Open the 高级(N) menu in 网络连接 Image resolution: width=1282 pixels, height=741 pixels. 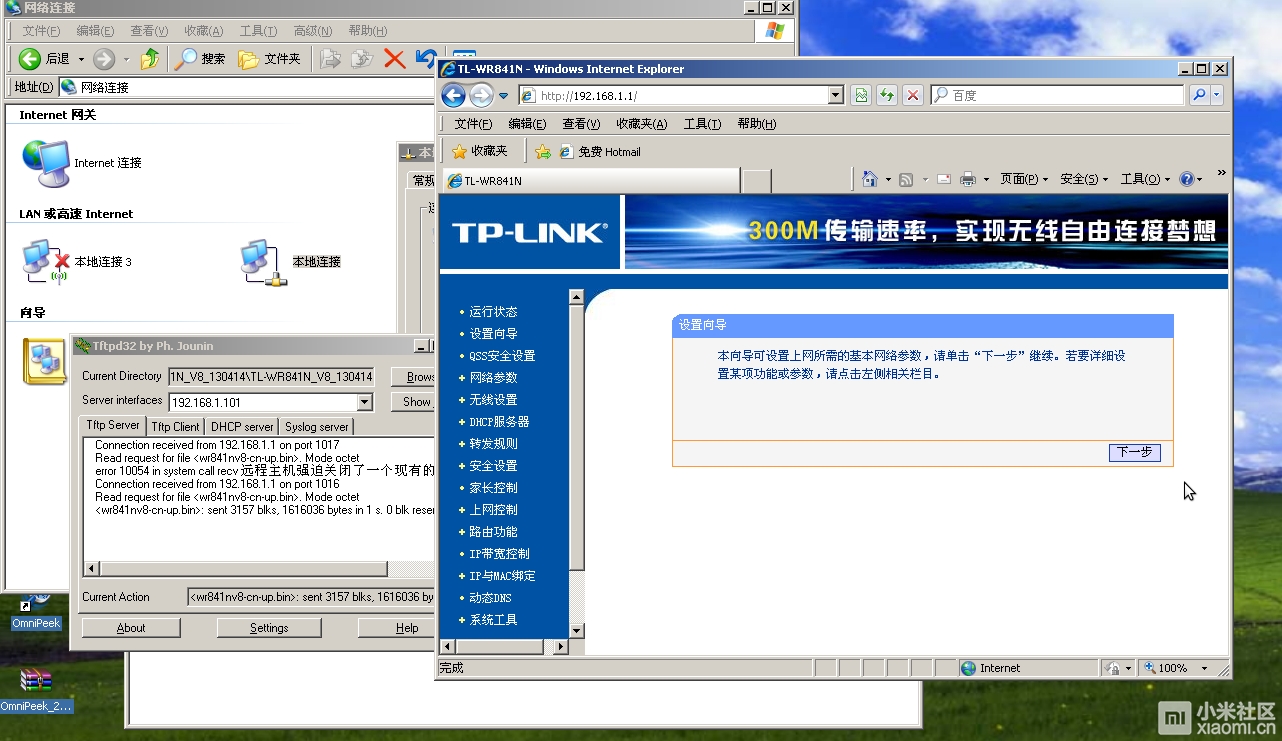(x=312, y=31)
